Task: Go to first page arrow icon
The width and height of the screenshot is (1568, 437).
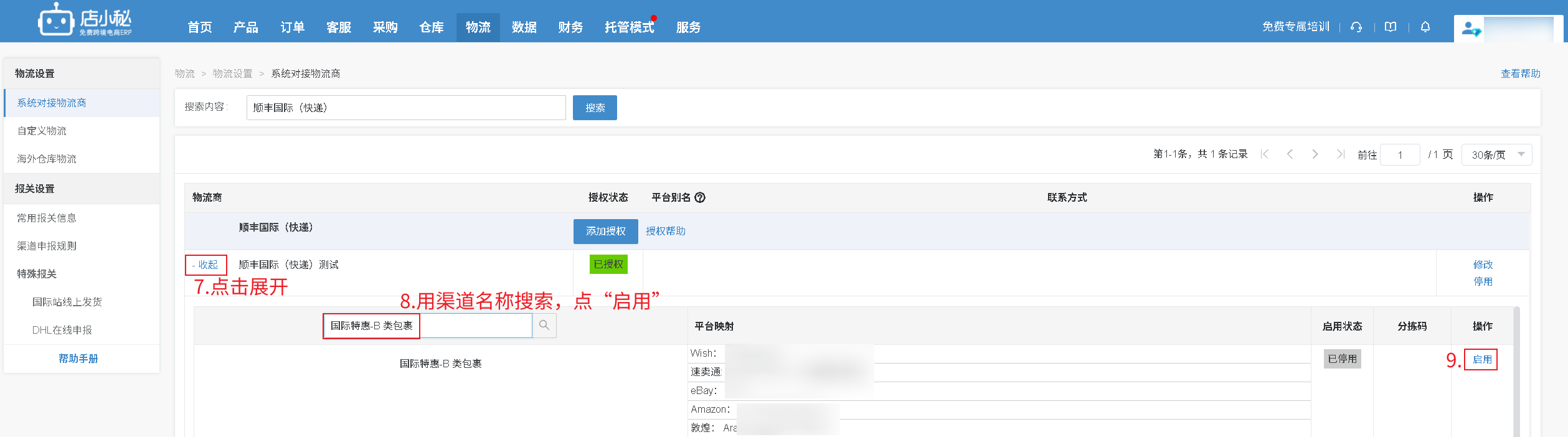Action: click(1265, 154)
